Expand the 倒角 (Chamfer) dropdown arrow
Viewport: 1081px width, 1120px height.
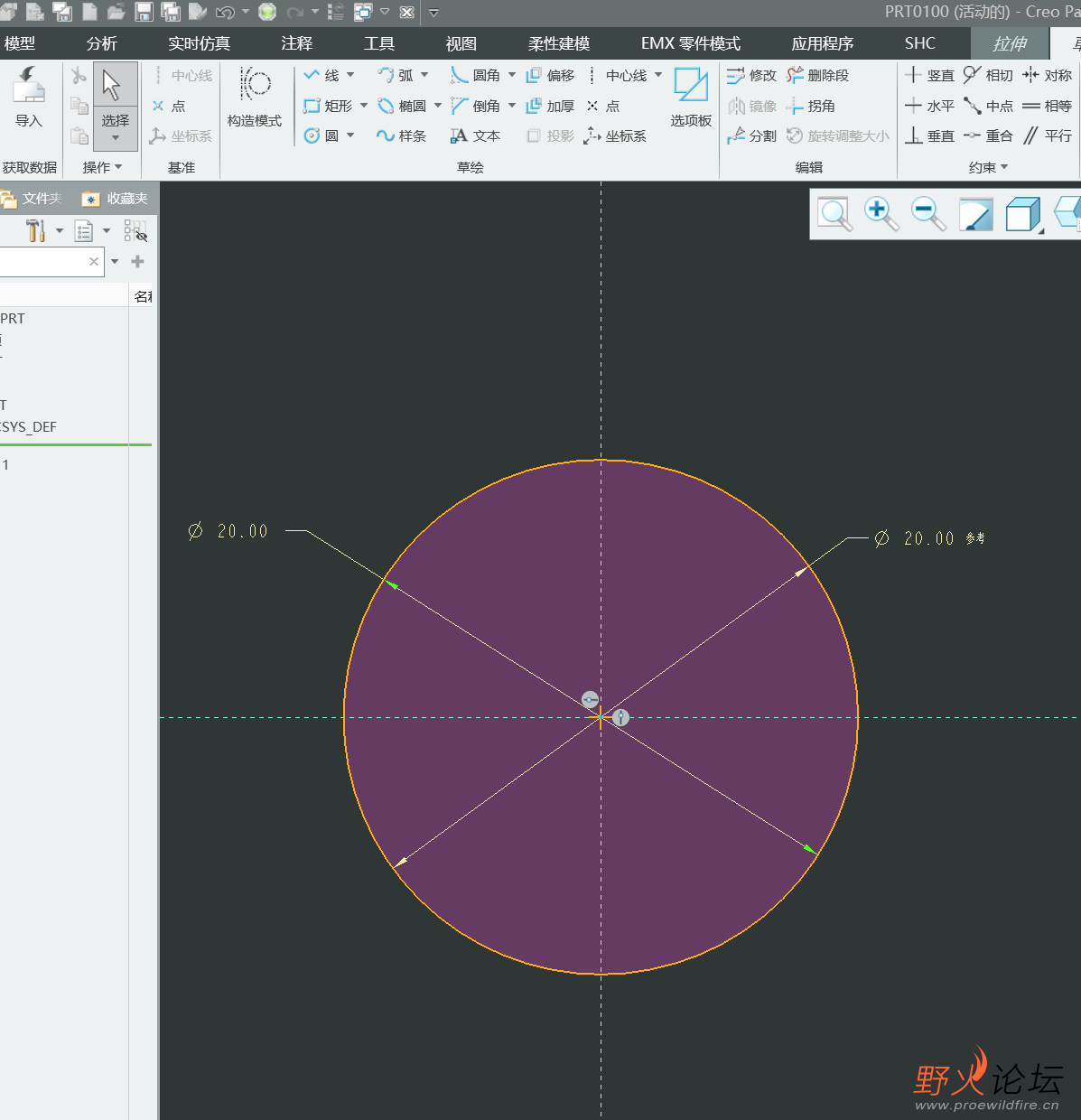click(x=512, y=106)
